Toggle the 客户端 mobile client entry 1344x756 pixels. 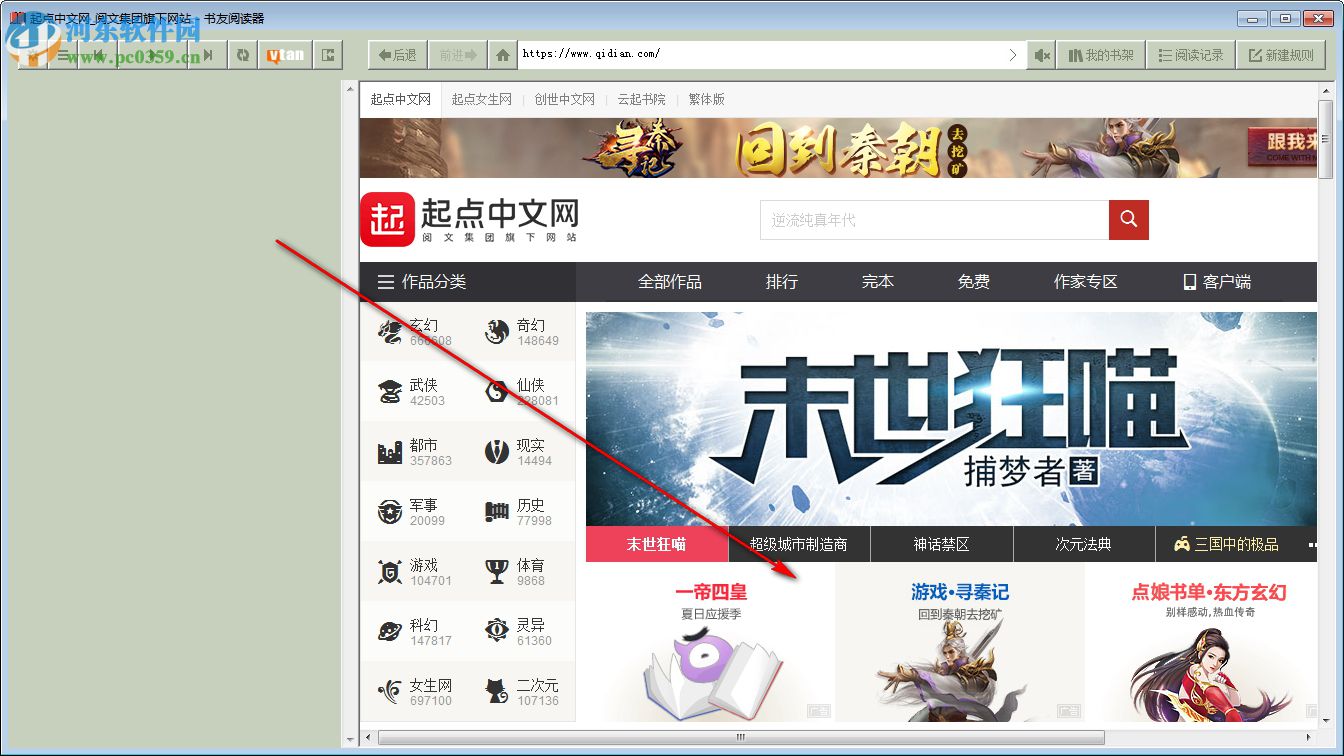(1215, 282)
